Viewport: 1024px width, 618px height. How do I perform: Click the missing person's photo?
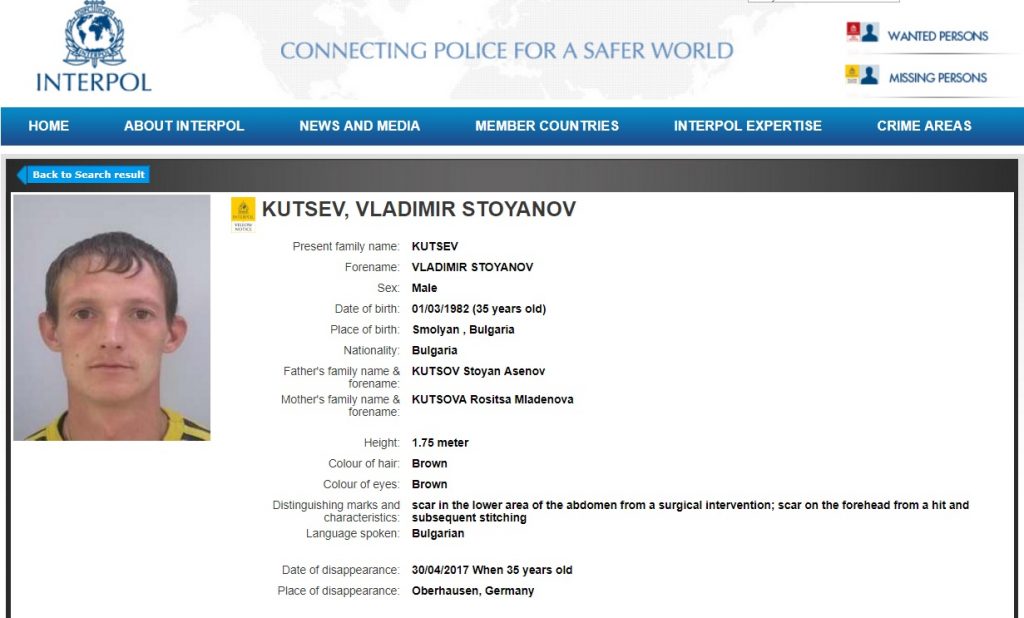click(x=112, y=317)
